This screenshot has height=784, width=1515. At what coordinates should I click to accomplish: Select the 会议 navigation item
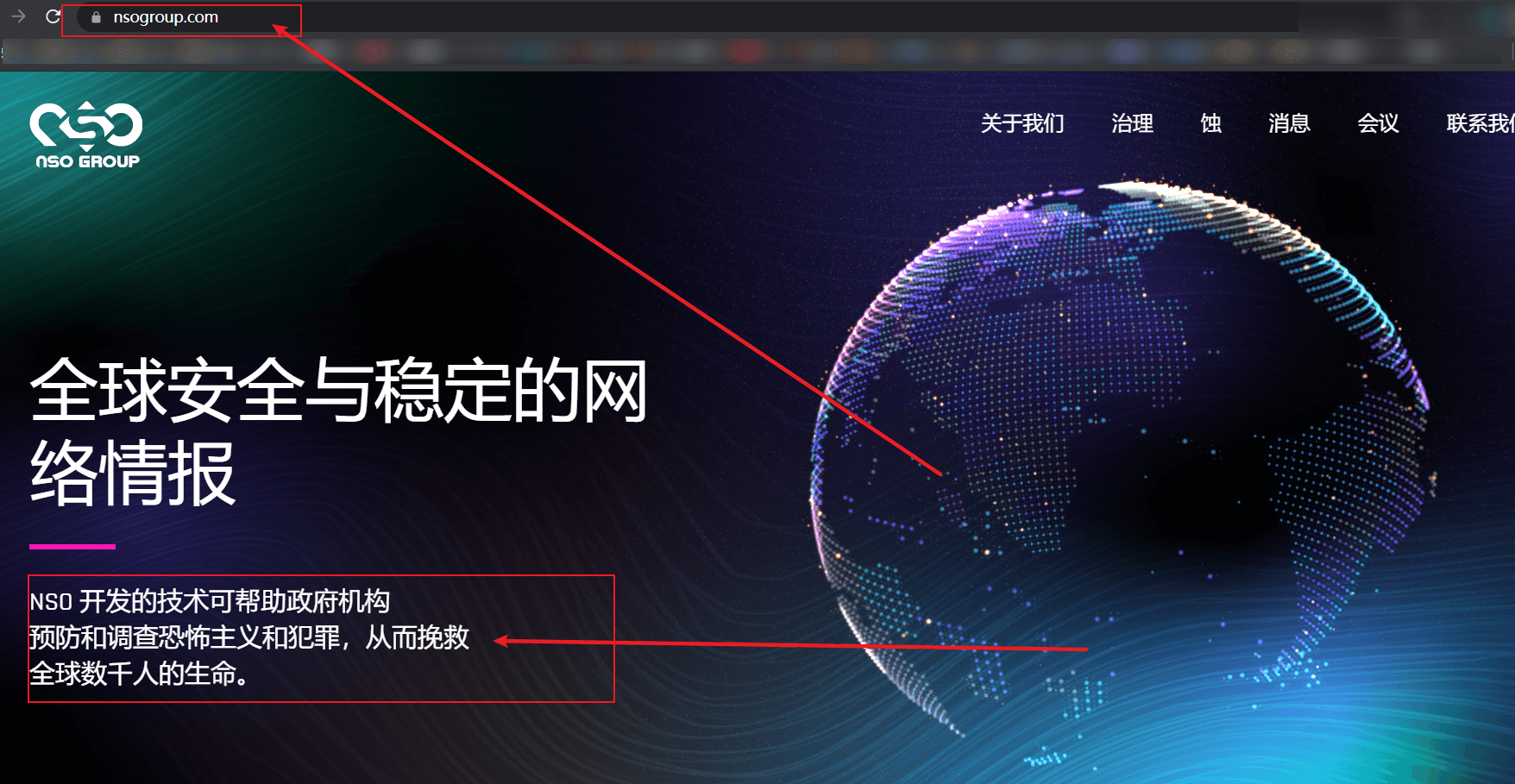pos(1378,123)
